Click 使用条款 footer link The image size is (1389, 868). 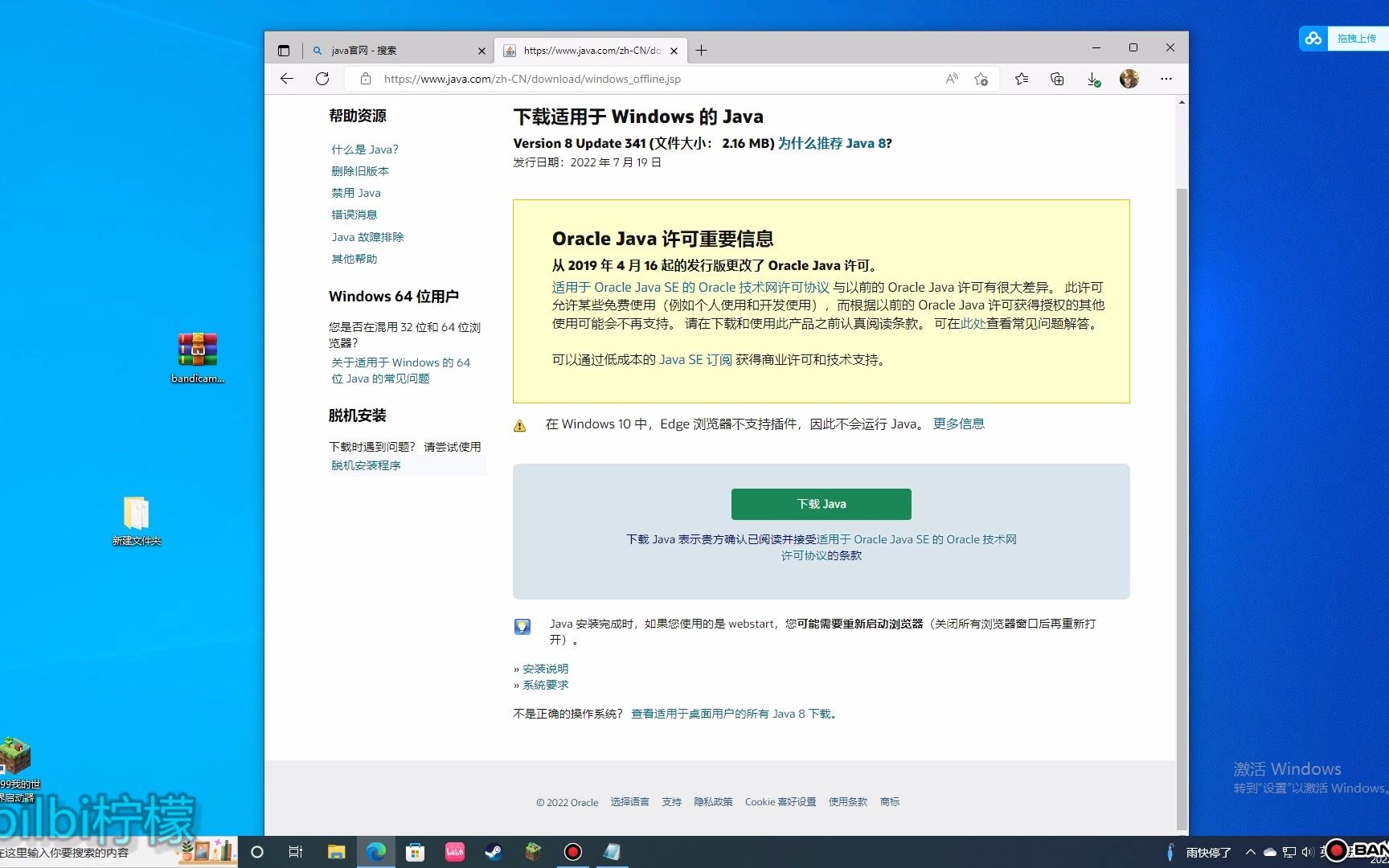pos(848,802)
